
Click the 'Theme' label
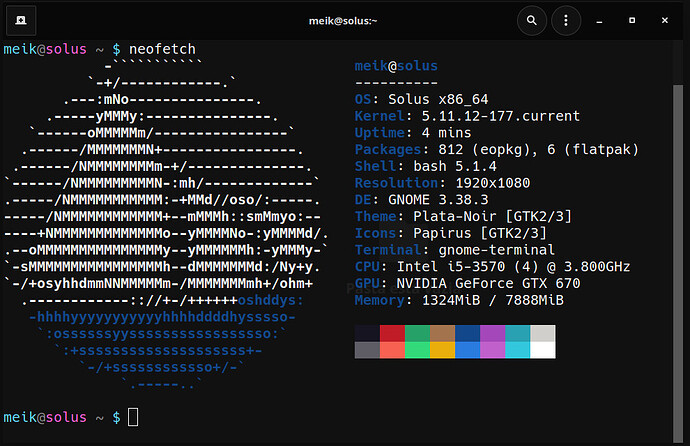click(x=375, y=216)
